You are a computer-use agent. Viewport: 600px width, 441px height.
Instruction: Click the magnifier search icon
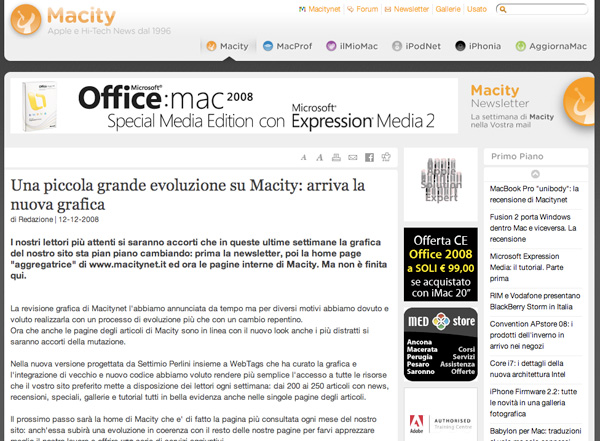(503, 9)
